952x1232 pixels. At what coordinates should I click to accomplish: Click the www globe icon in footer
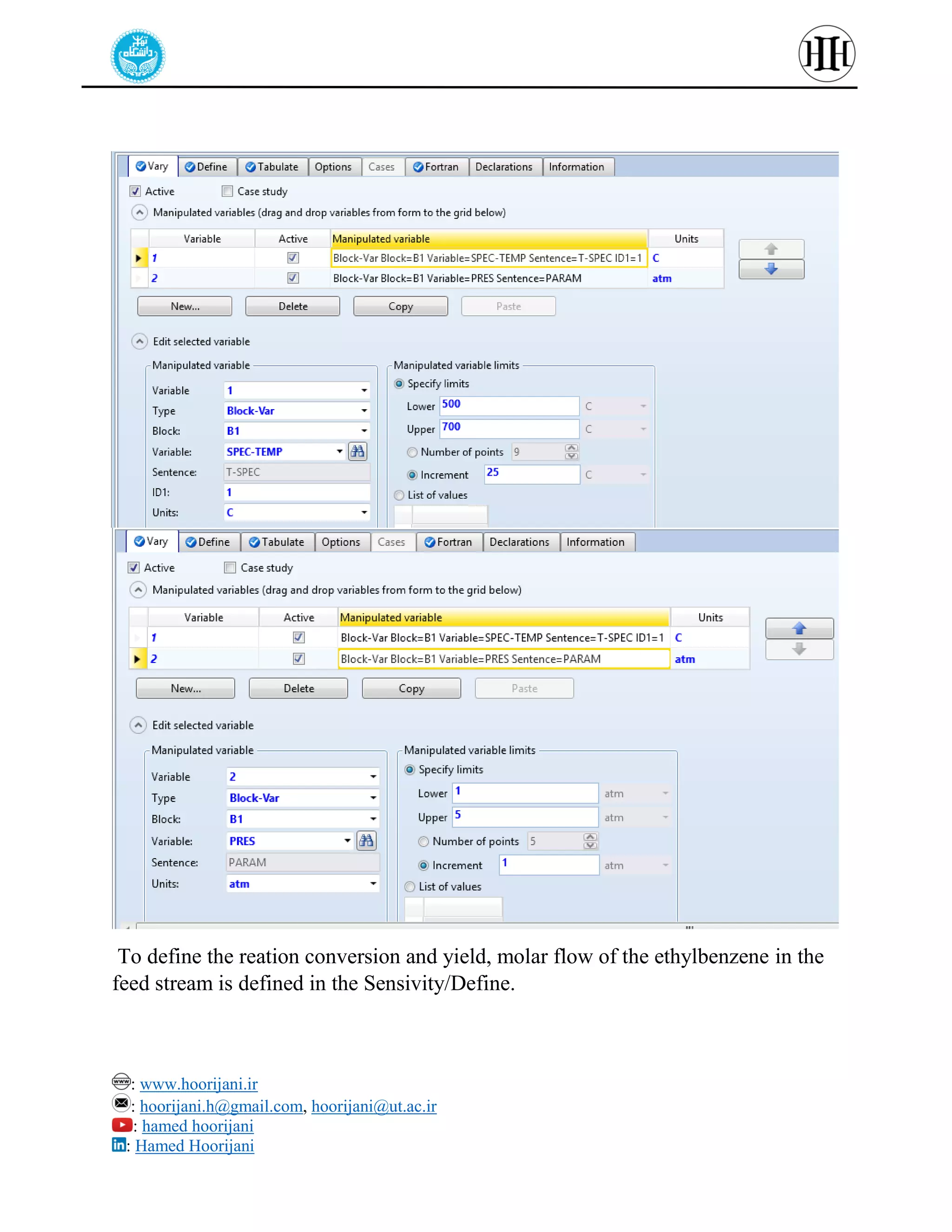click(121, 1081)
